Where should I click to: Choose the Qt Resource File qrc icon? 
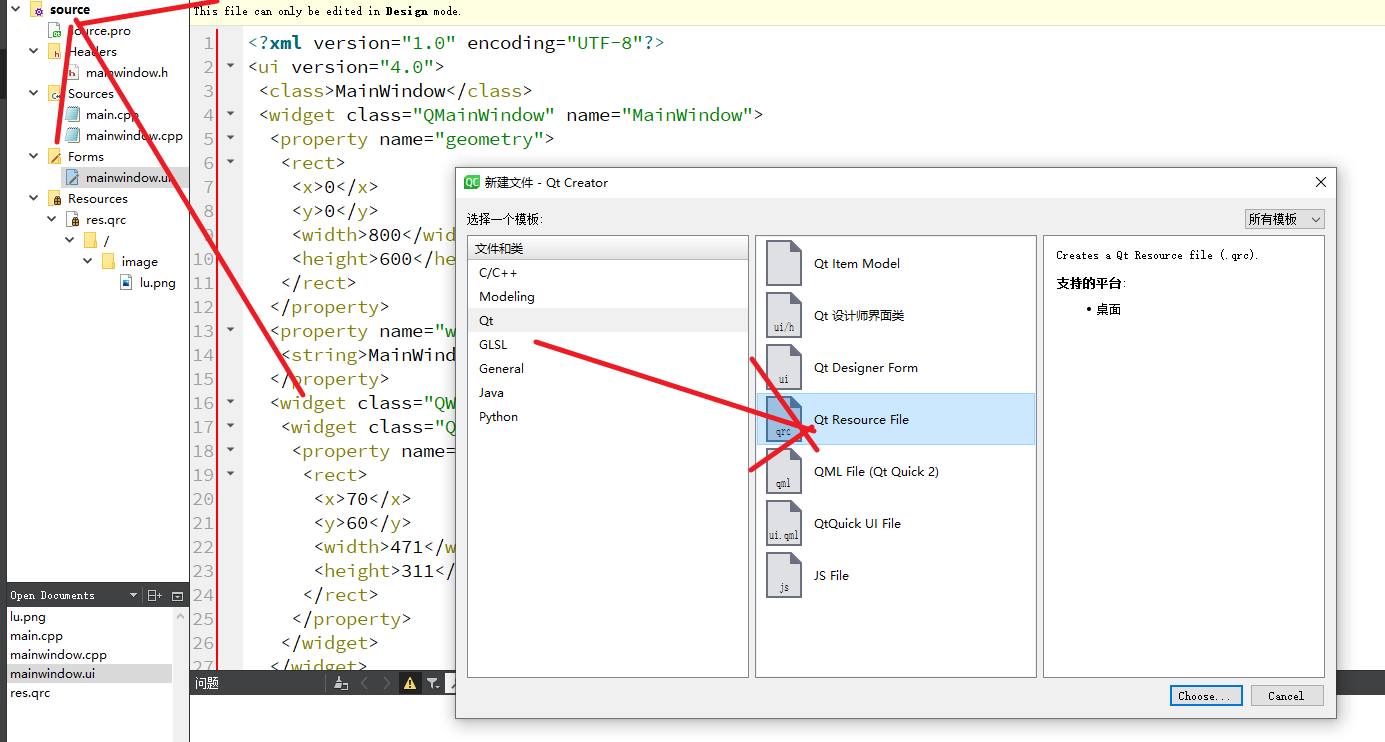coord(784,419)
